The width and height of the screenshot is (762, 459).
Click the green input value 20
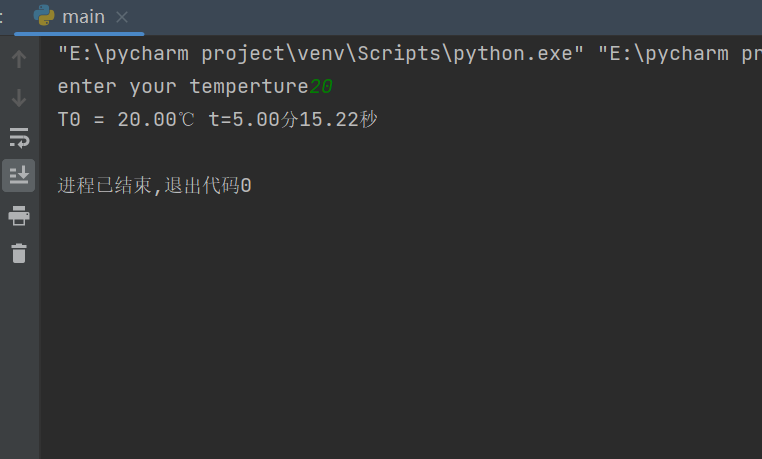tap(321, 87)
